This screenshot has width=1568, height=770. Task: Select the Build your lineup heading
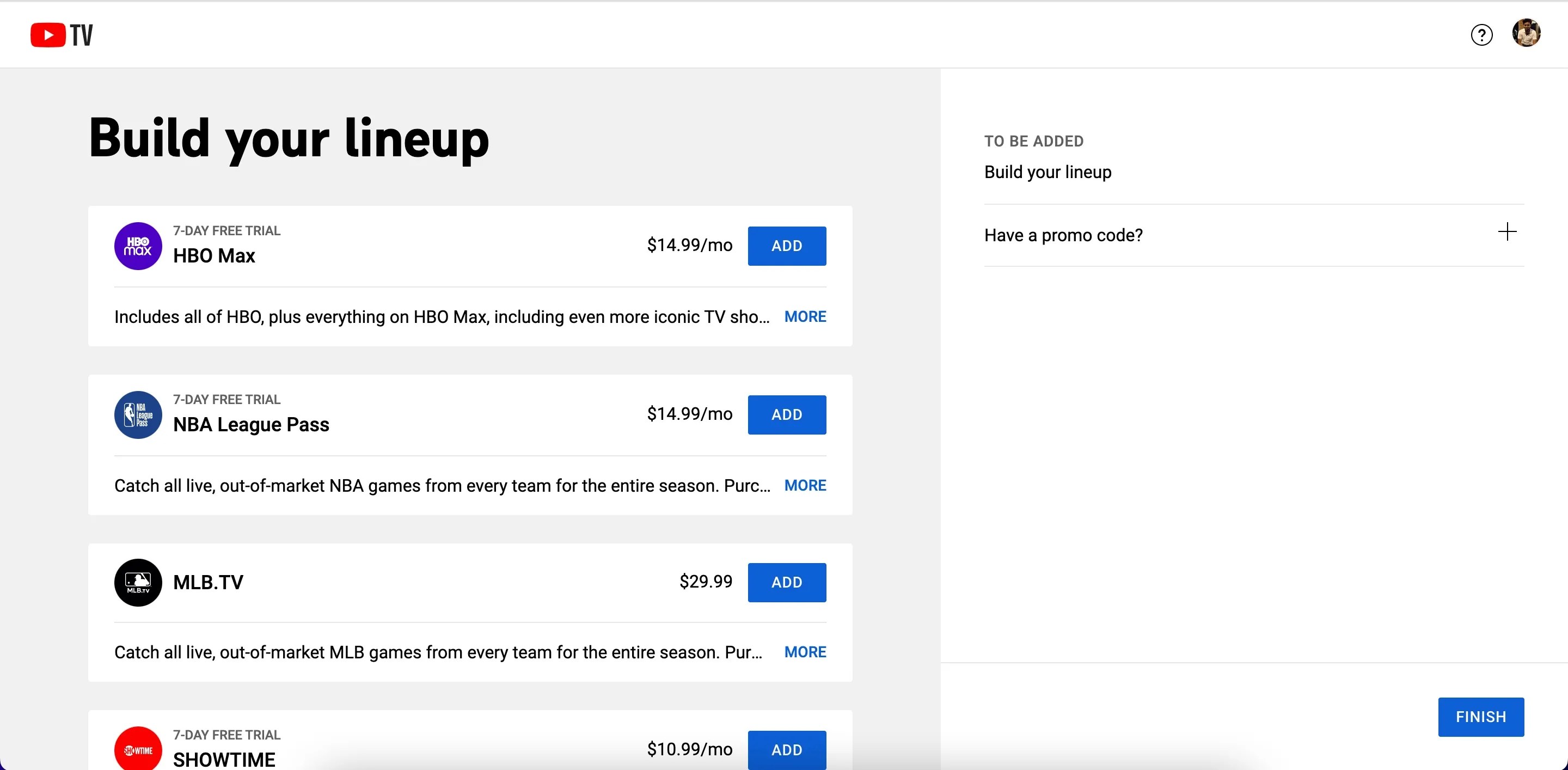point(288,139)
